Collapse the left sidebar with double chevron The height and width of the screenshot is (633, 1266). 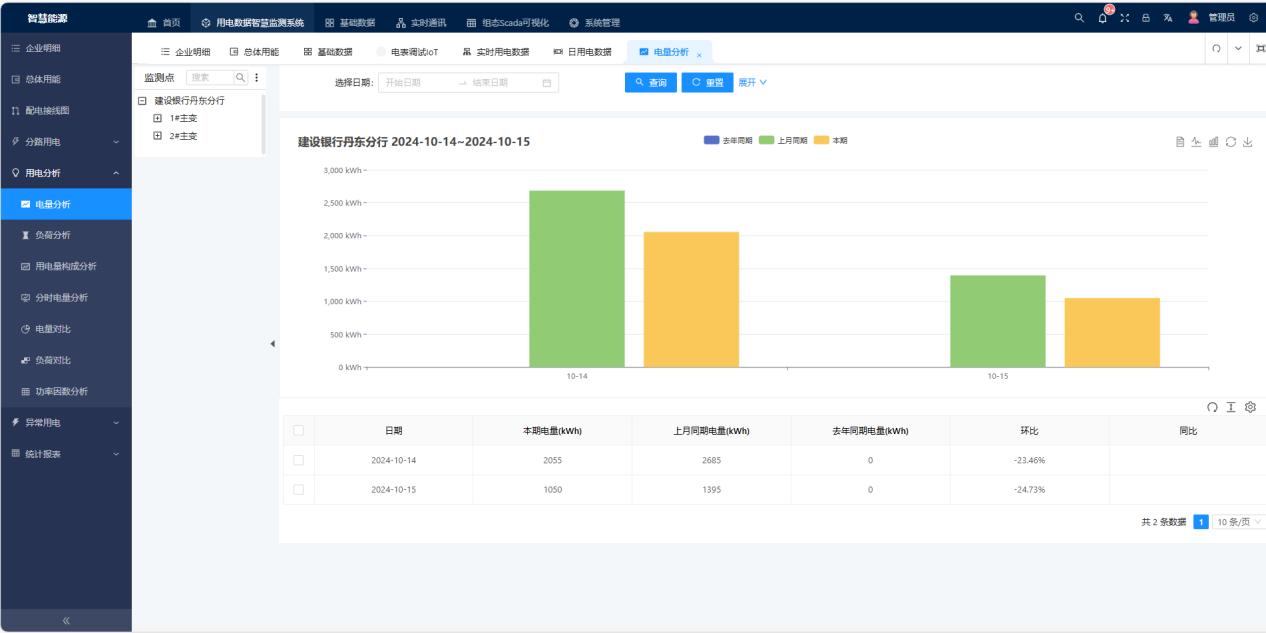coord(66,621)
